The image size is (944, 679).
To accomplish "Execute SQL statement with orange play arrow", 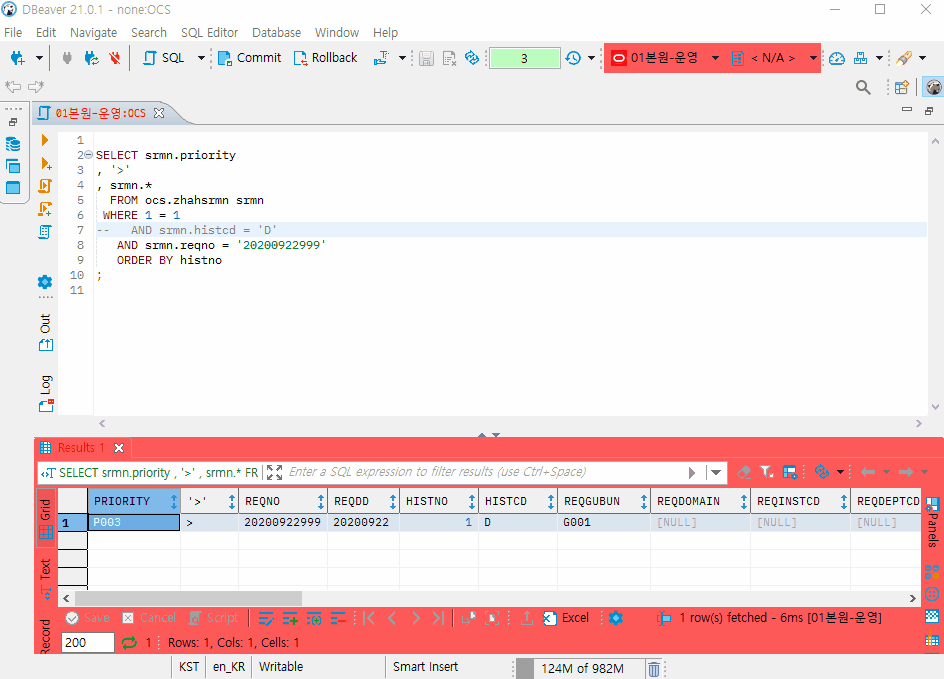I will pos(45,140).
